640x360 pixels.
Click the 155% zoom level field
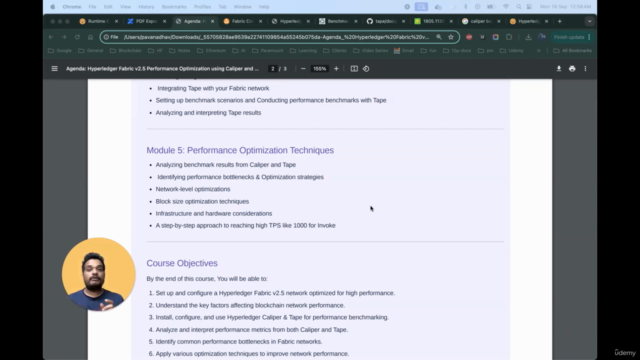319,69
